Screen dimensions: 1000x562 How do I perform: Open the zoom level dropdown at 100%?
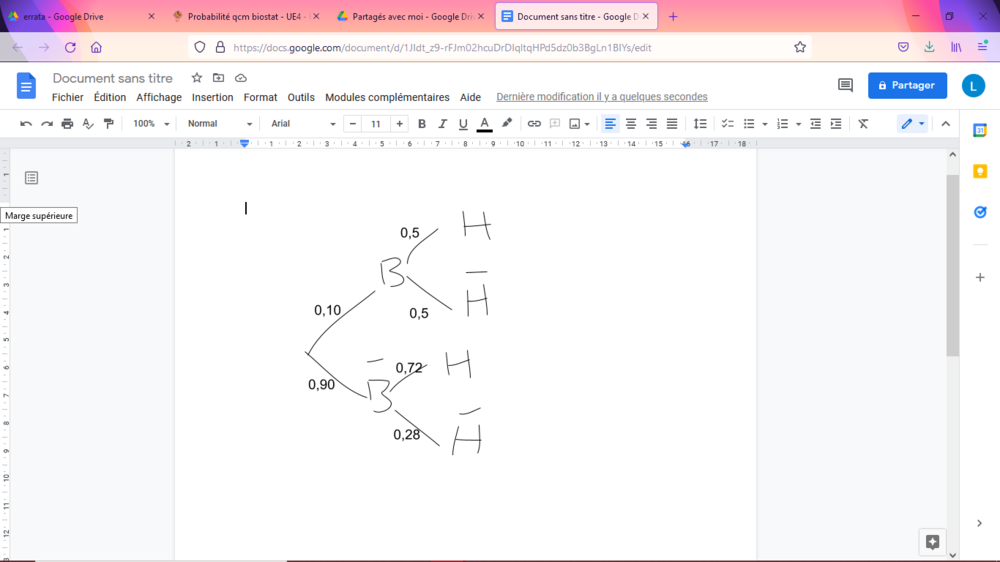coord(152,124)
